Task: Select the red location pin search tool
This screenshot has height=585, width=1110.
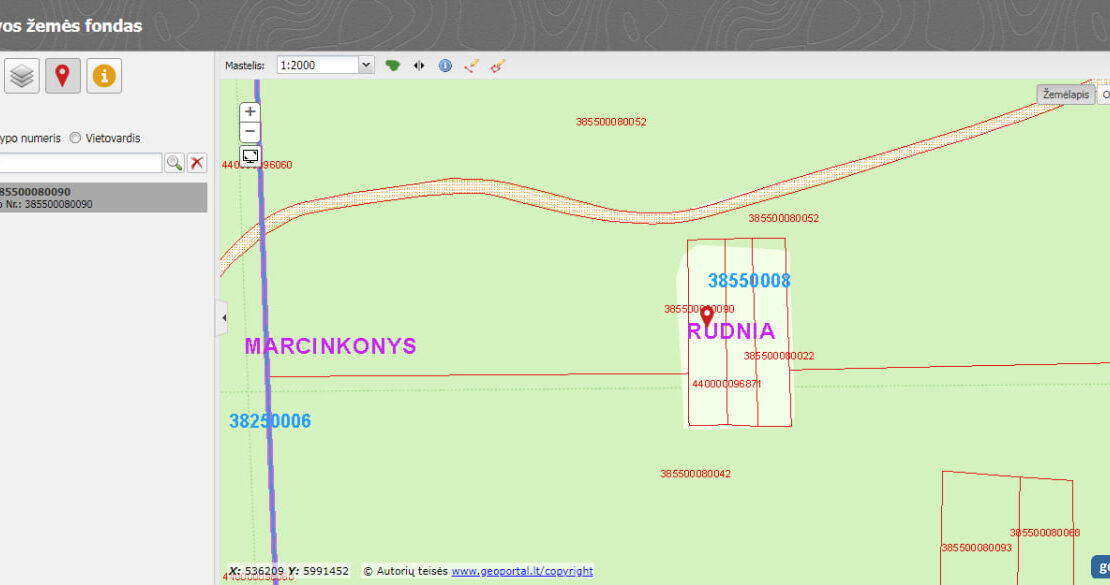Action: click(62, 76)
